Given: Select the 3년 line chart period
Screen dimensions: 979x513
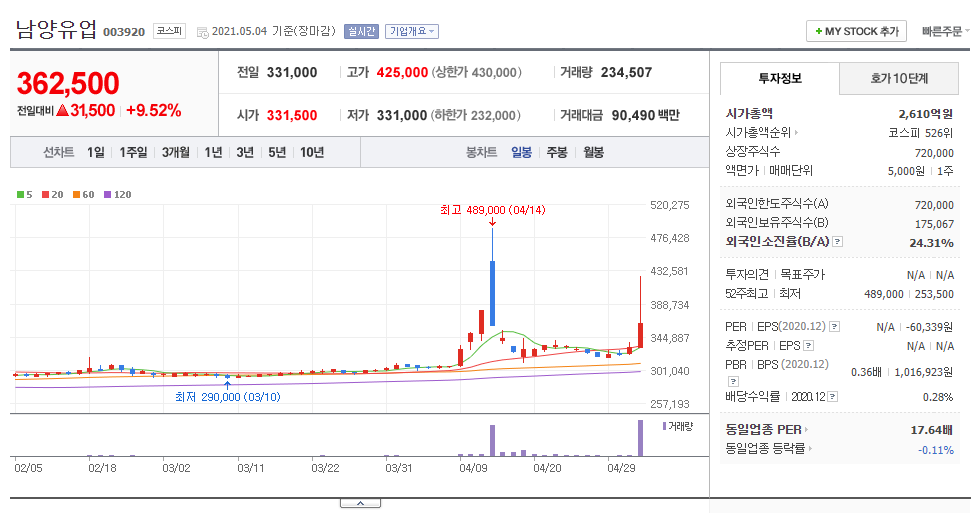Looking at the screenshot, I should tap(245, 152).
